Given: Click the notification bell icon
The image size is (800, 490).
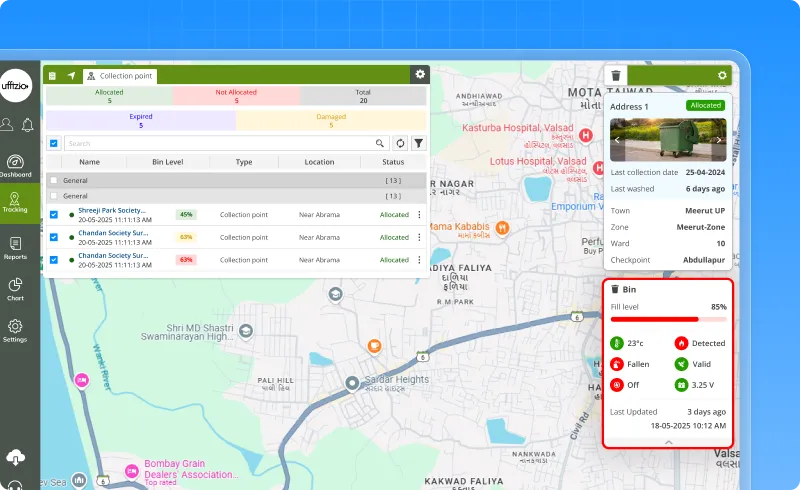Looking at the screenshot, I should point(28,125).
